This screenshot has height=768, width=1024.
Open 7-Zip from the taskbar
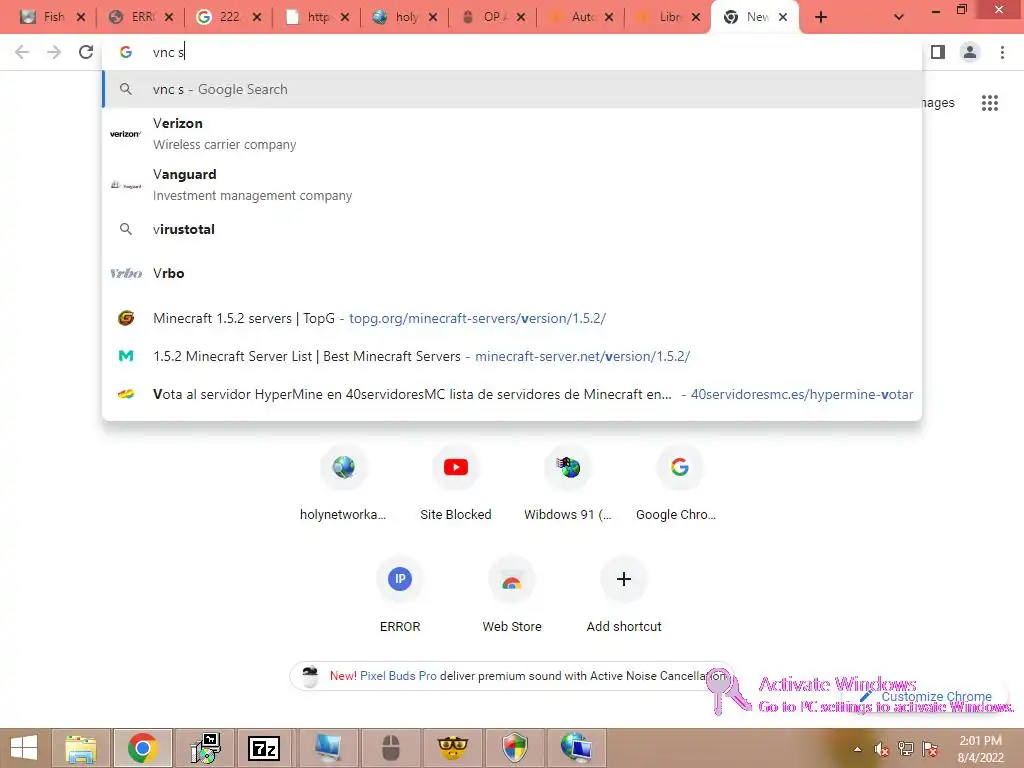coord(264,748)
